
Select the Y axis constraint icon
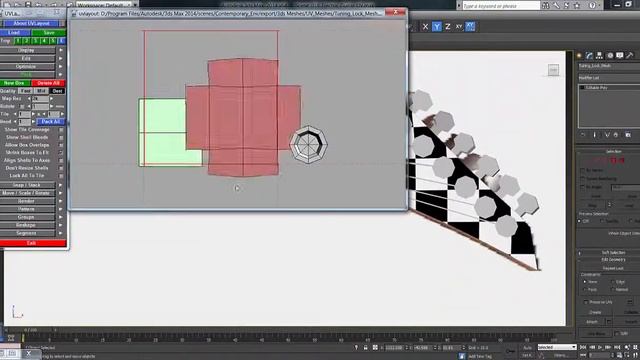(437, 27)
